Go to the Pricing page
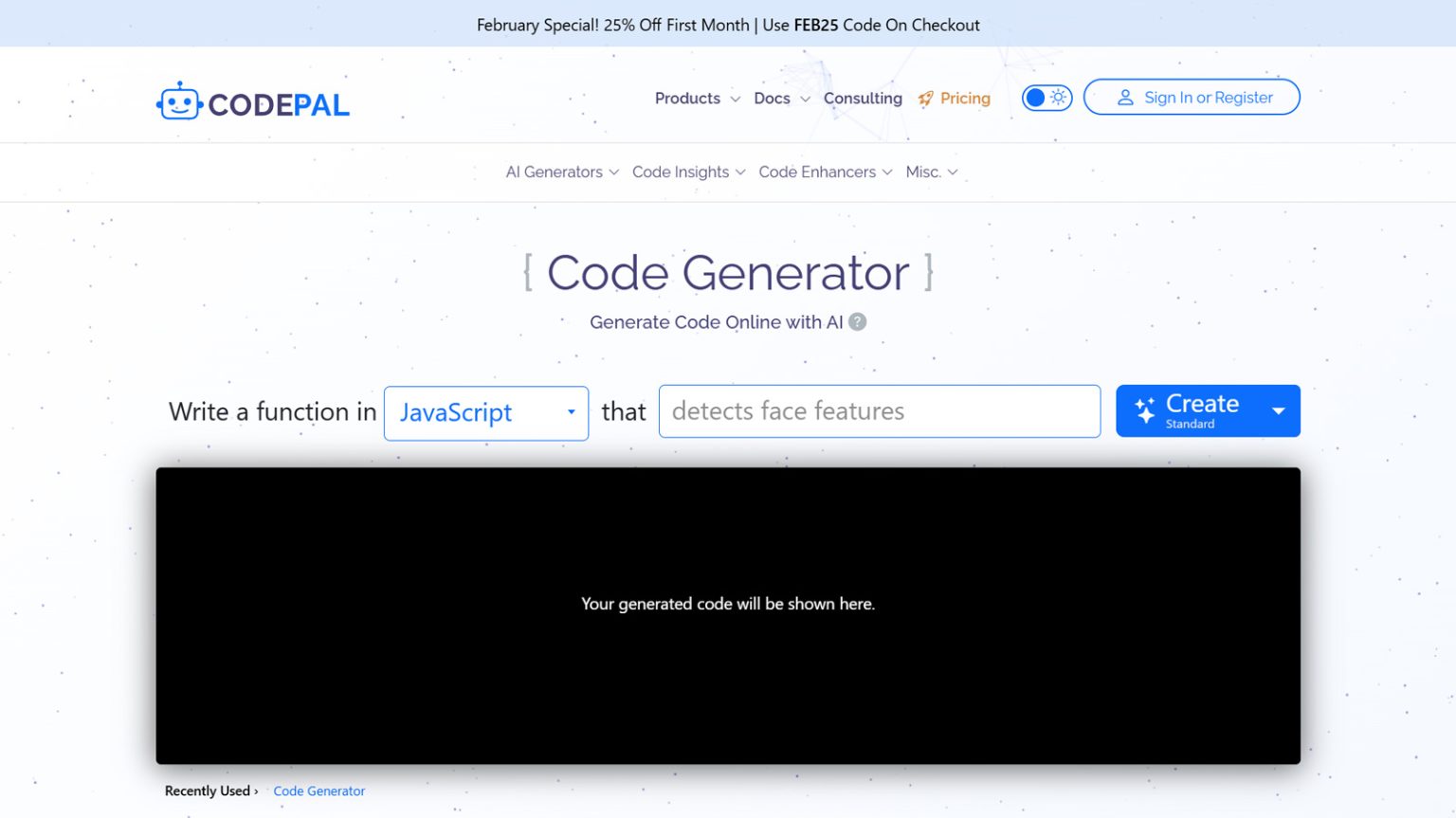The width and height of the screenshot is (1456, 818). [964, 99]
